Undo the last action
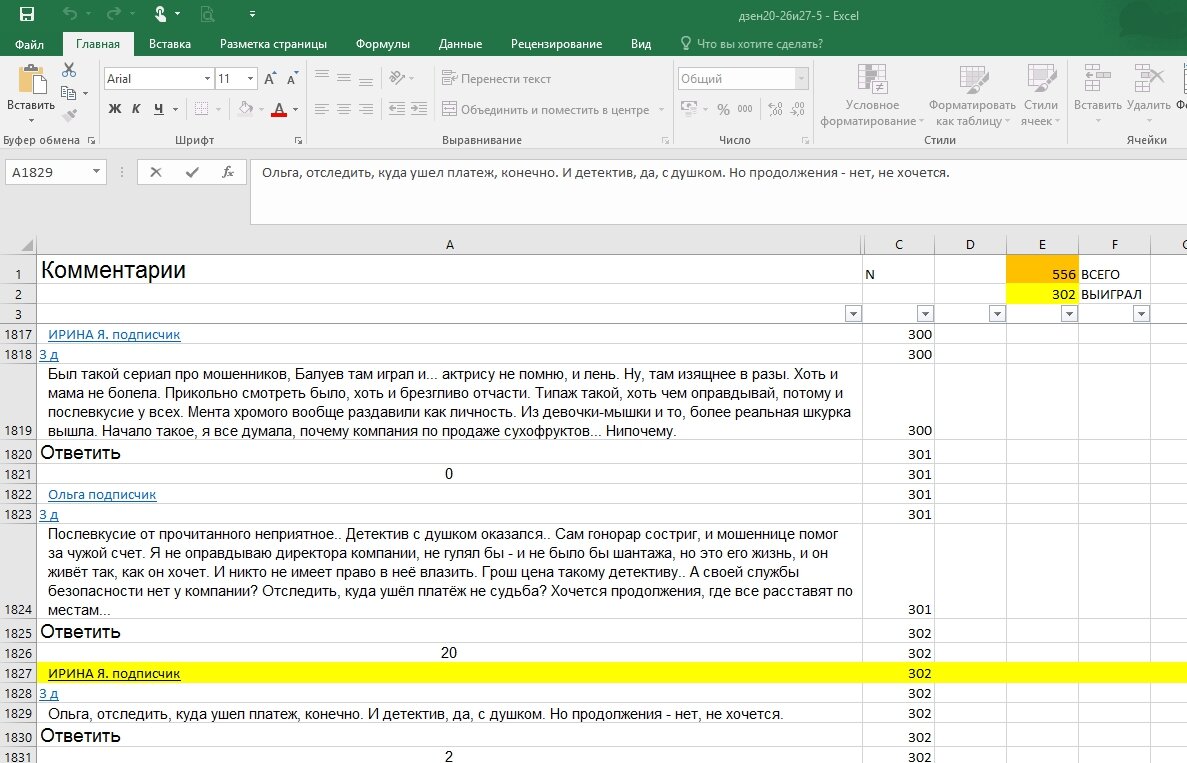The width and height of the screenshot is (1187, 763). pos(70,14)
